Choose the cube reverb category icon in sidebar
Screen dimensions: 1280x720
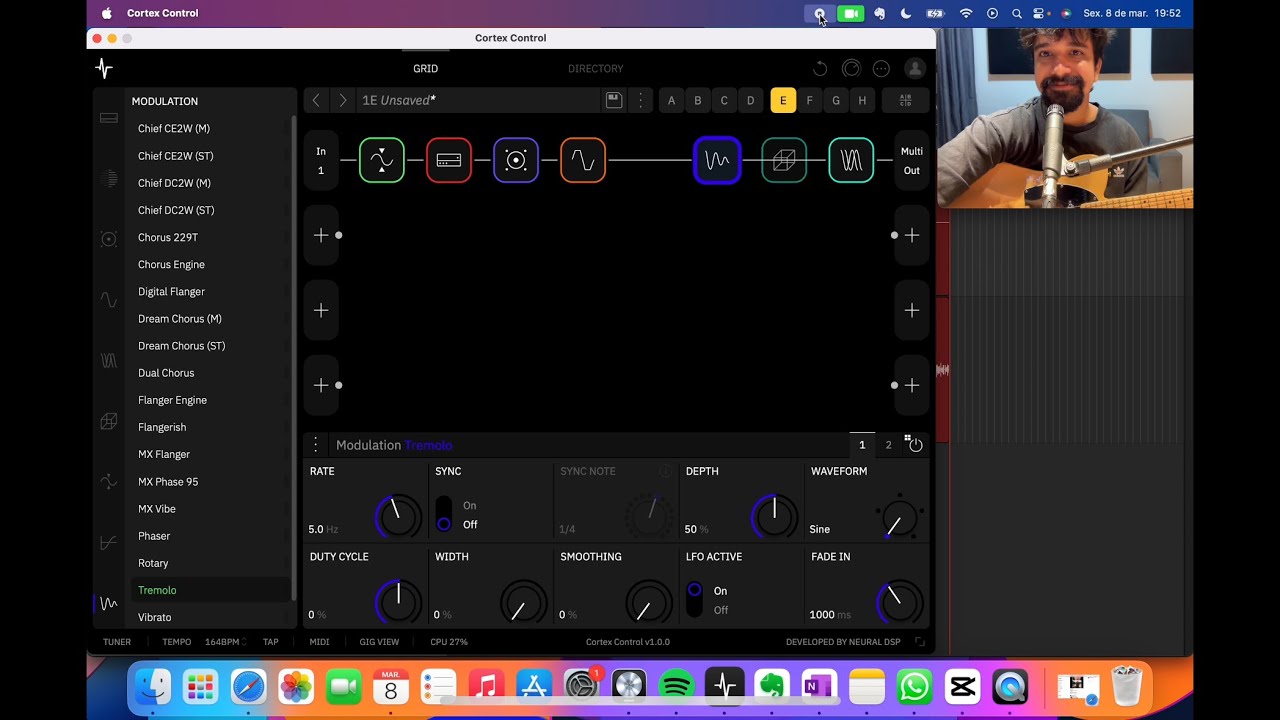[x=109, y=422]
